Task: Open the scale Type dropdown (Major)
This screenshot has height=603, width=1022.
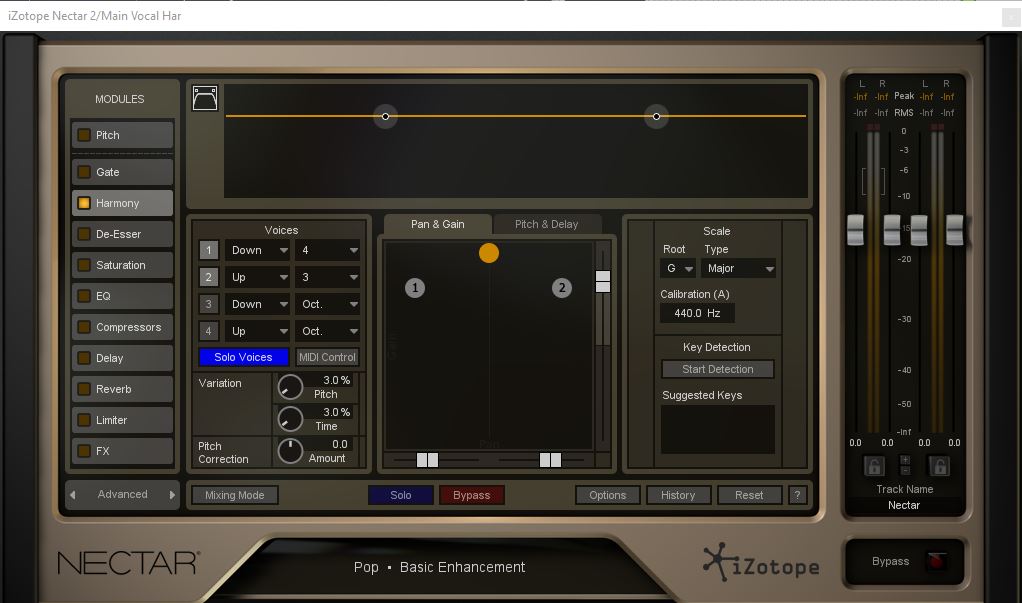Action: tap(738, 268)
